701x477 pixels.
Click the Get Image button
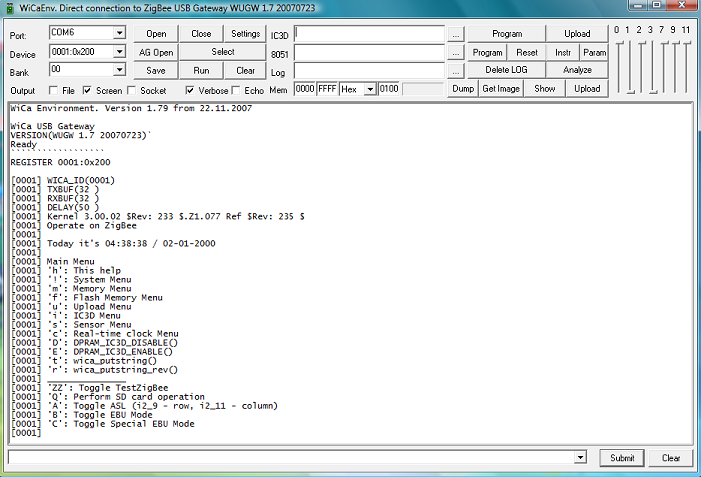point(501,89)
